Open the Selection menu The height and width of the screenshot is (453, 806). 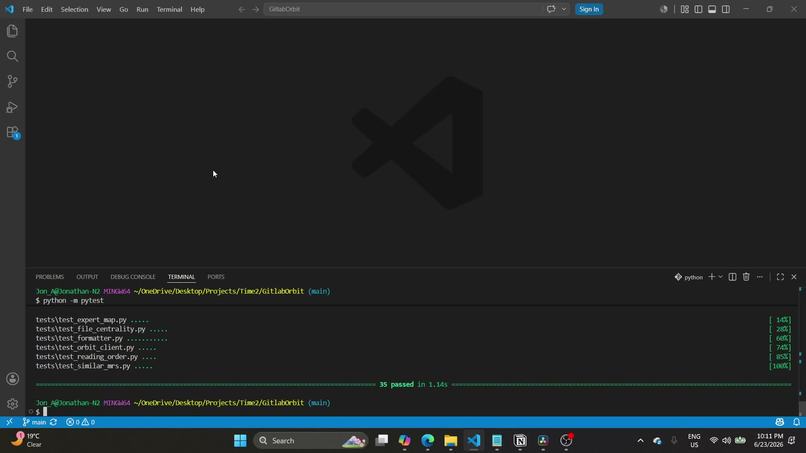pyautogui.click(x=75, y=9)
